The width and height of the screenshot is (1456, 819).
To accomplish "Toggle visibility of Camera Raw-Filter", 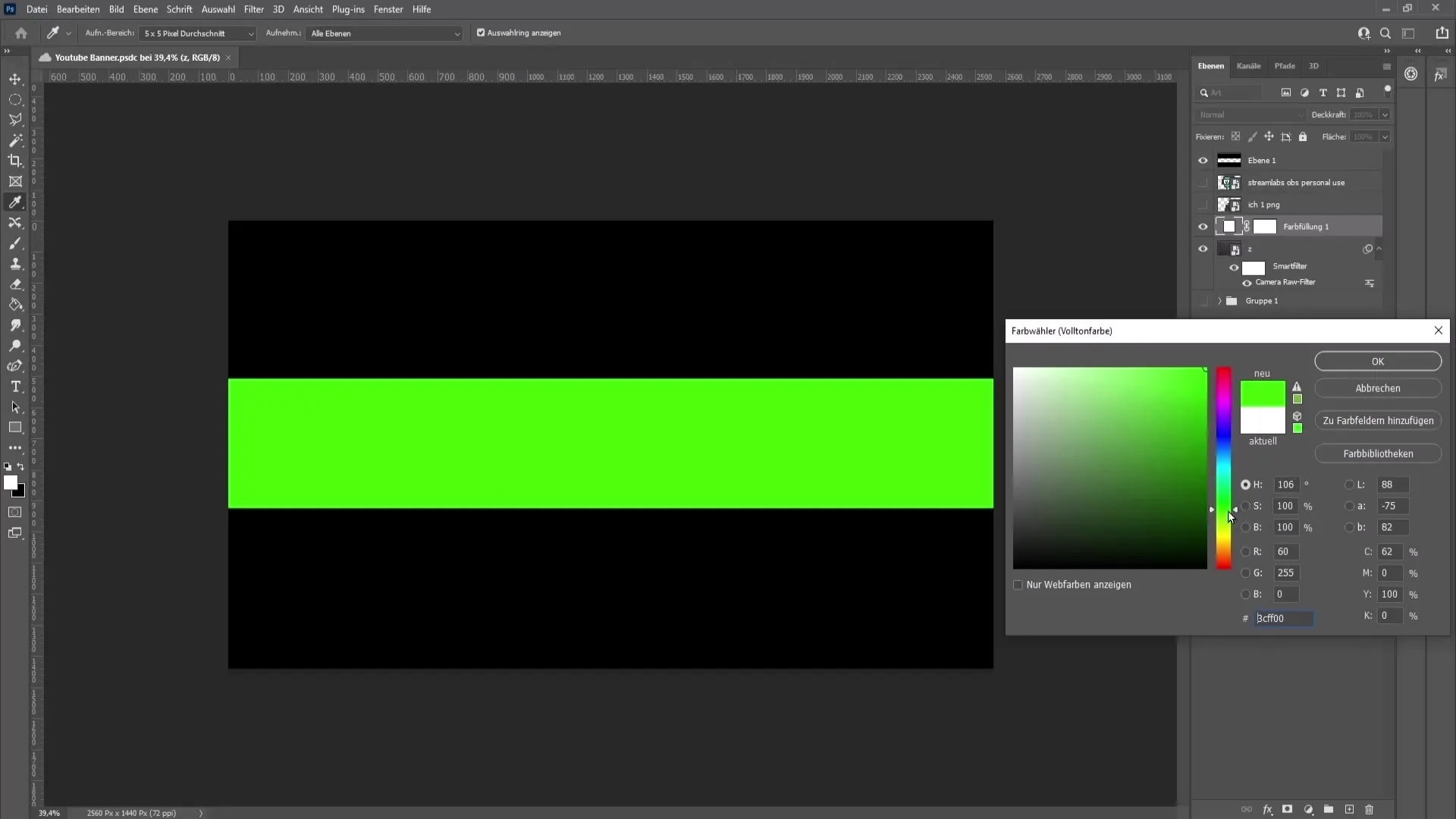I will pos(1247,283).
